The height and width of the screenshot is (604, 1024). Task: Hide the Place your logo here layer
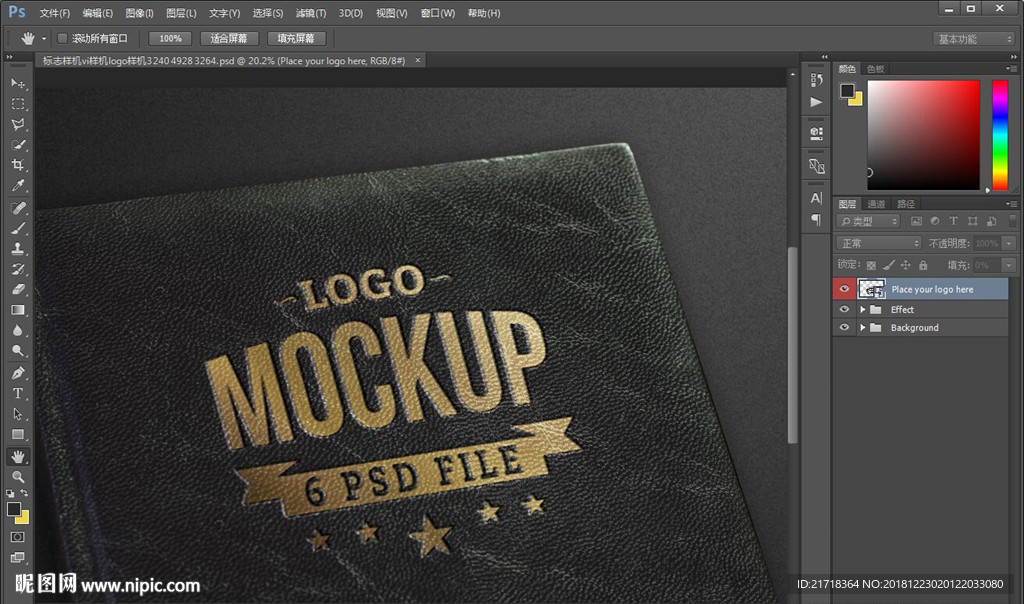click(844, 289)
